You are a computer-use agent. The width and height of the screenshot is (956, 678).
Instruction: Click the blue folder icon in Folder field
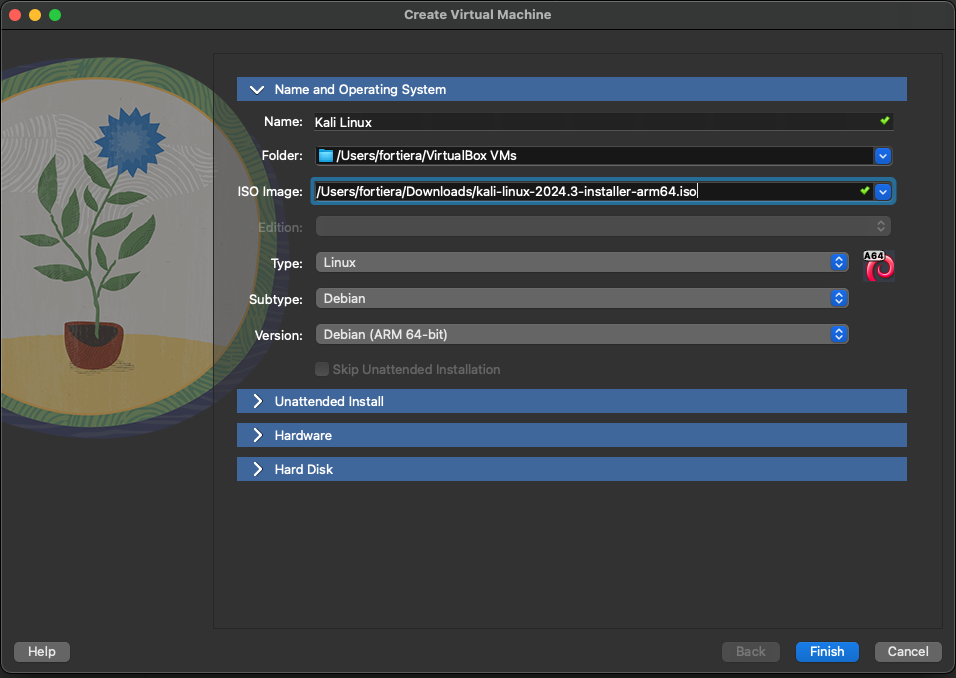click(325, 156)
